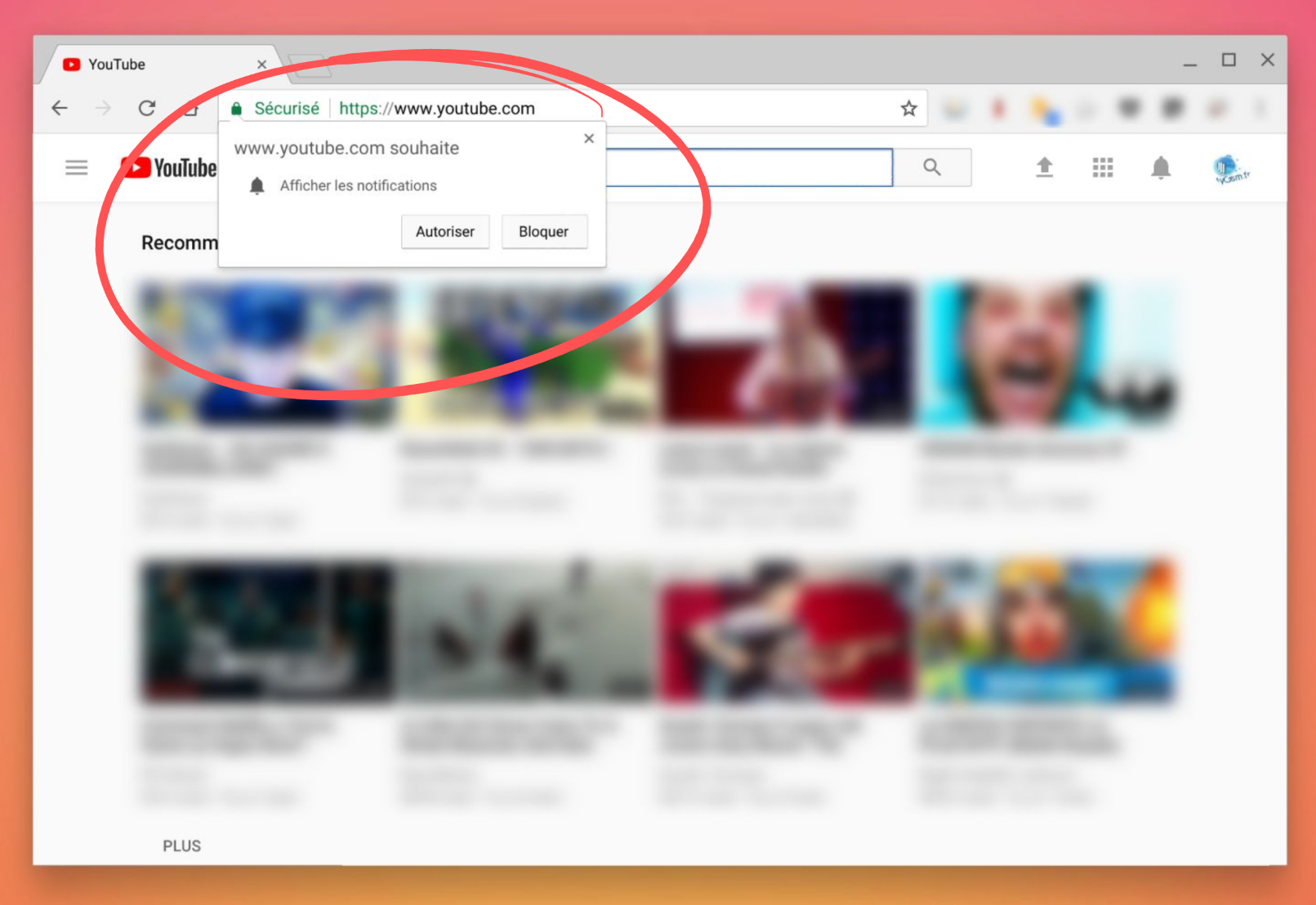Open the YouTube hamburger menu
This screenshot has width=1316, height=905.
pos(77,167)
